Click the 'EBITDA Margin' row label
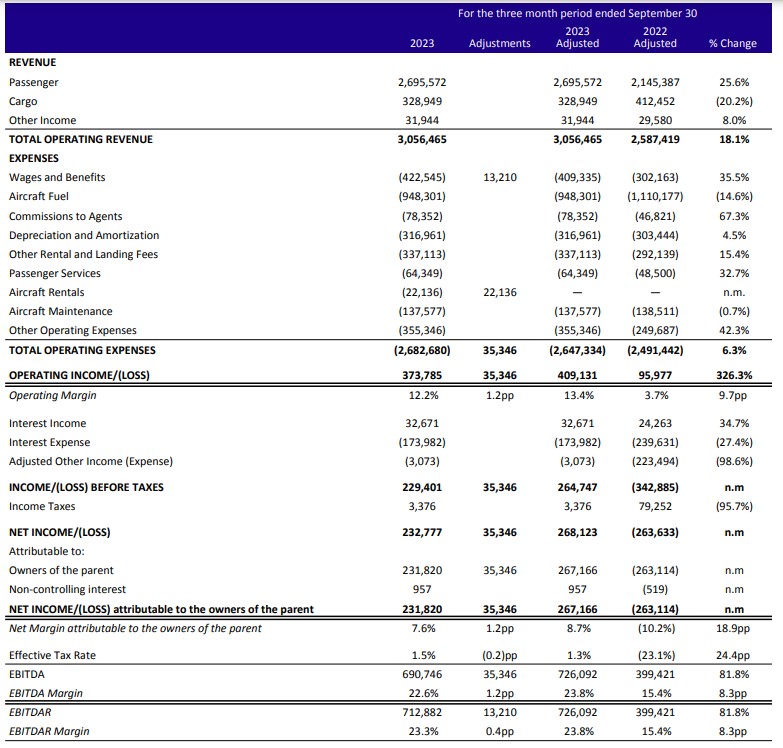This screenshot has height=748, width=783. point(45,693)
